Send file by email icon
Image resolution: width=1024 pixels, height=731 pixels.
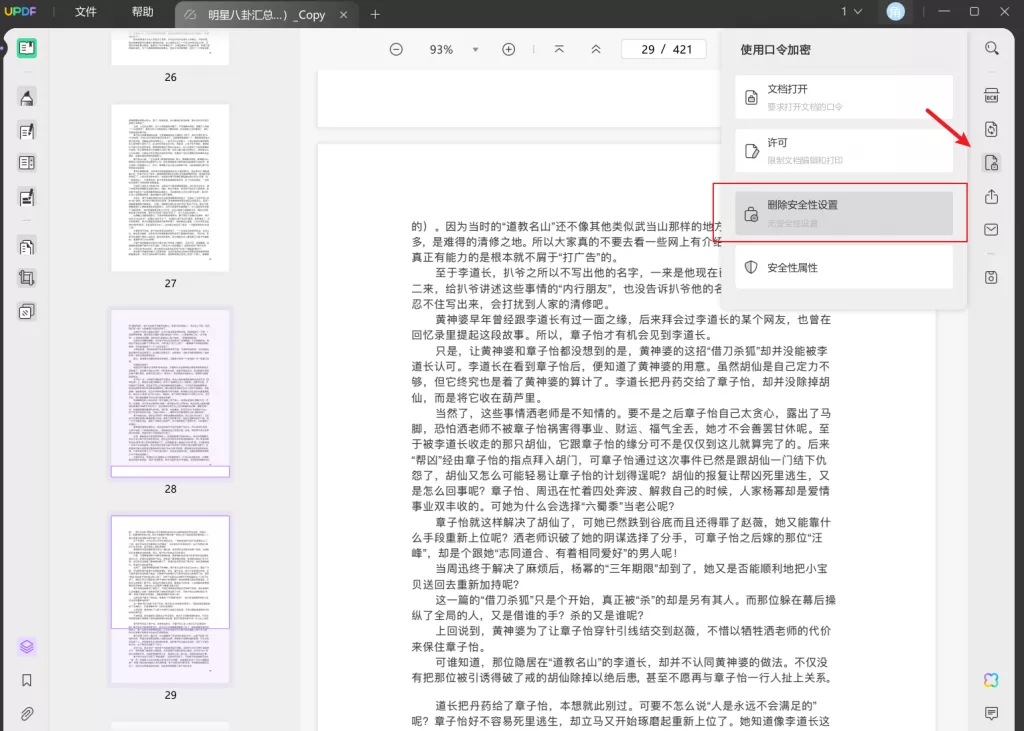coord(991,229)
